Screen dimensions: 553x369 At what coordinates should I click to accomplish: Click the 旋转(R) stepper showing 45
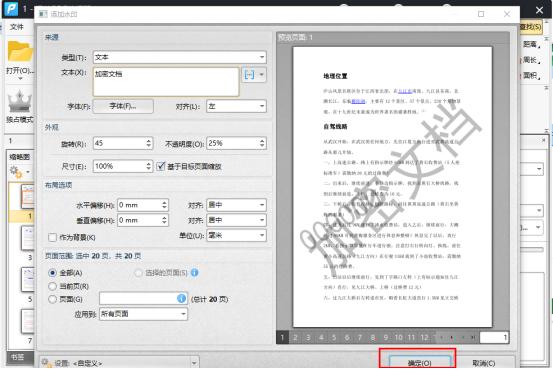click(123, 143)
